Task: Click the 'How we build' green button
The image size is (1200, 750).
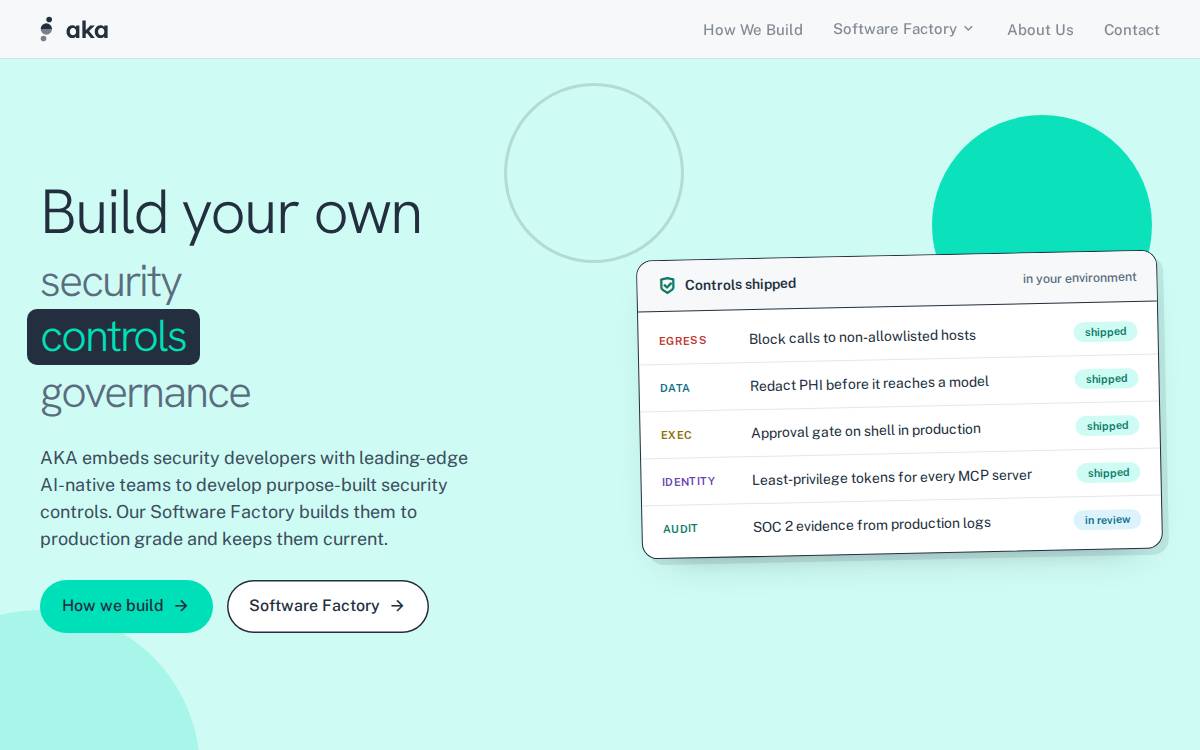Action: click(x=126, y=606)
